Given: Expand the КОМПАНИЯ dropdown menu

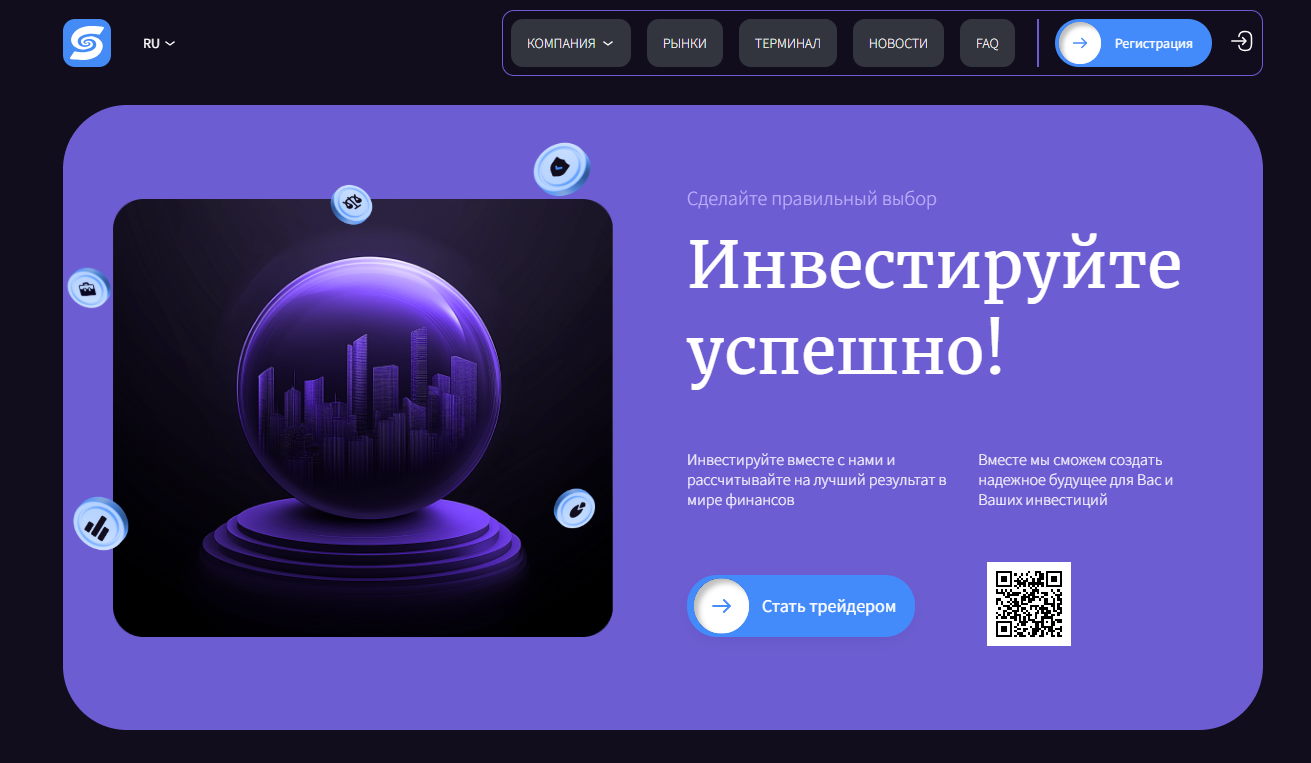Looking at the screenshot, I should tap(561, 43).
